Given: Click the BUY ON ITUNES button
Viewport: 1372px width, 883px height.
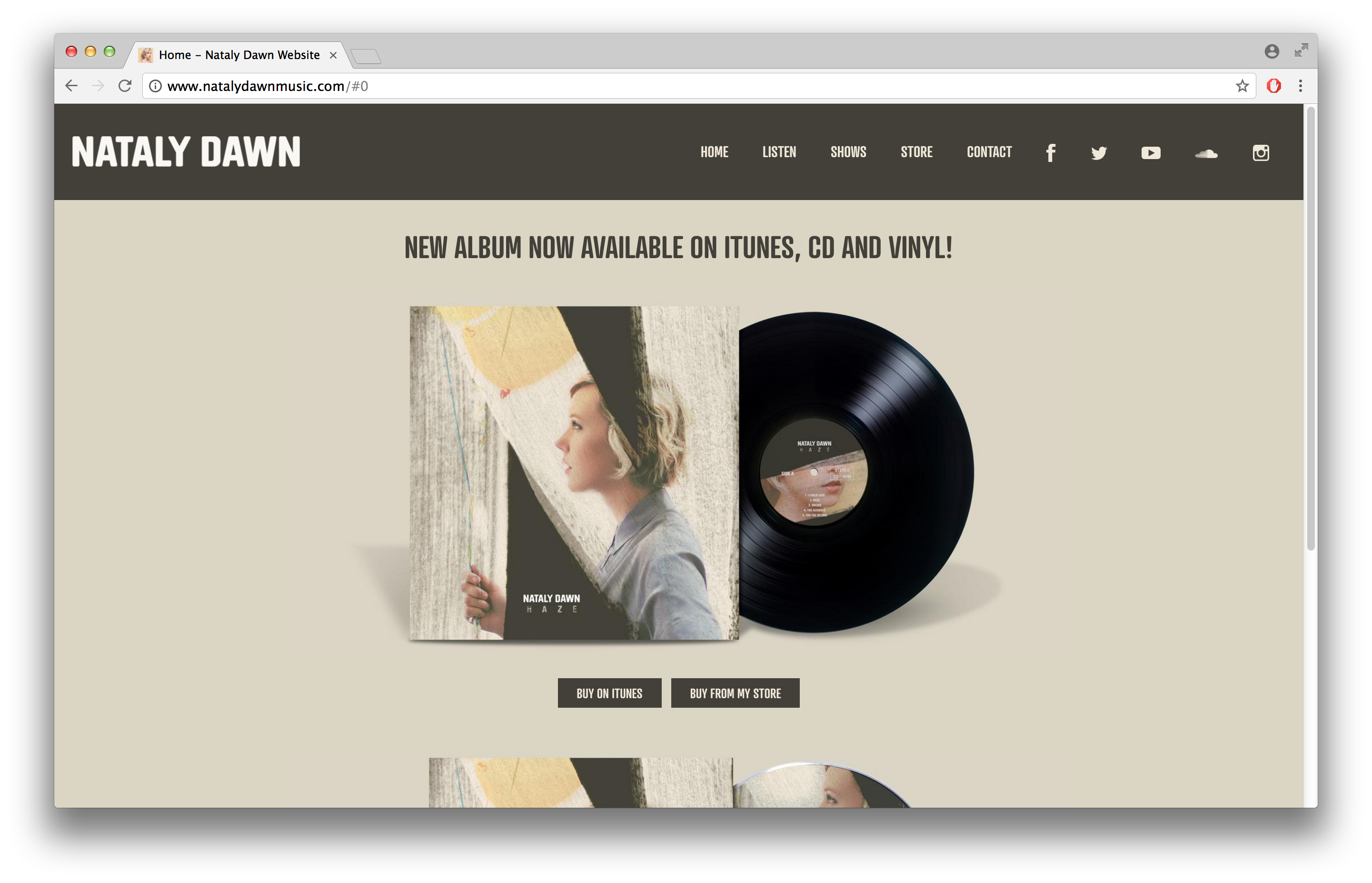Looking at the screenshot, I should (x=609, y=693).
